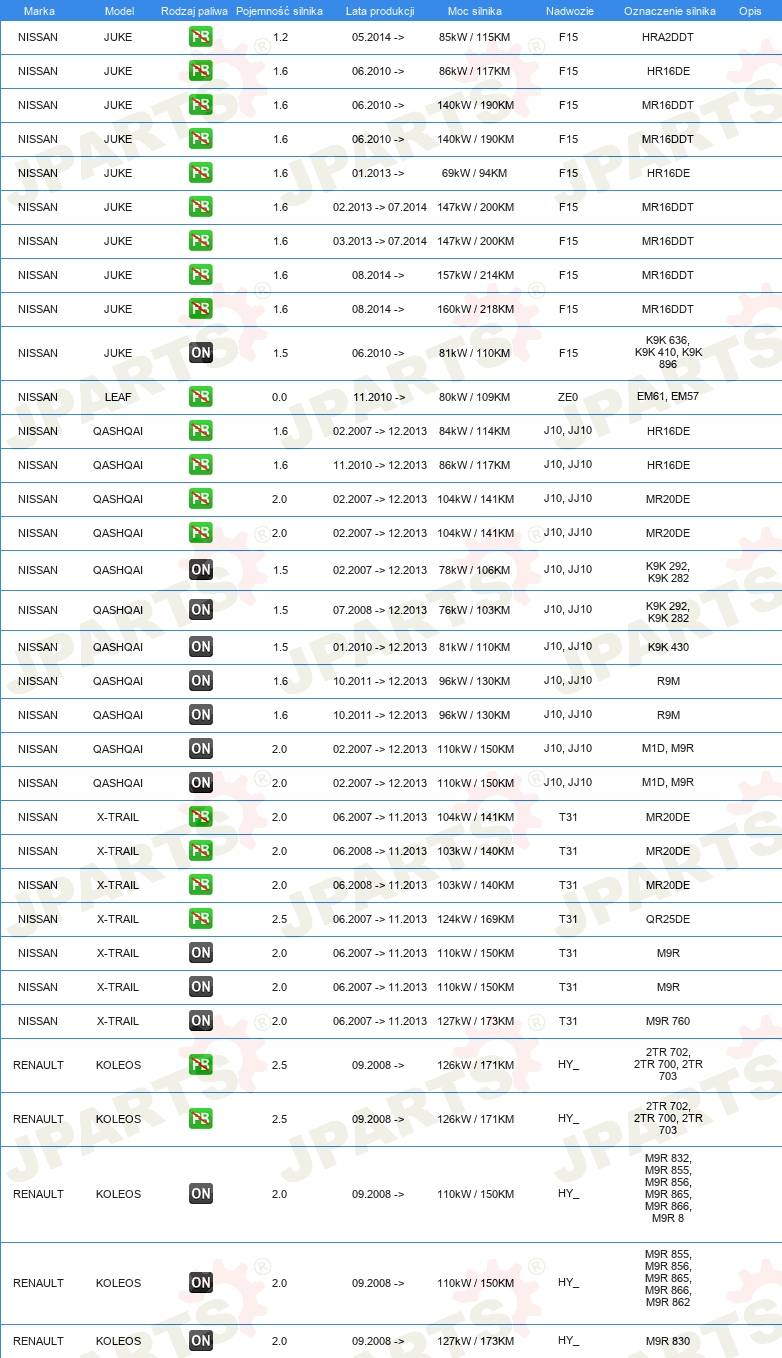Click the petrol icon for JUKE 160kW / 218KM
Viewport: 782px width, 1358px height.
tap(201, 309)
